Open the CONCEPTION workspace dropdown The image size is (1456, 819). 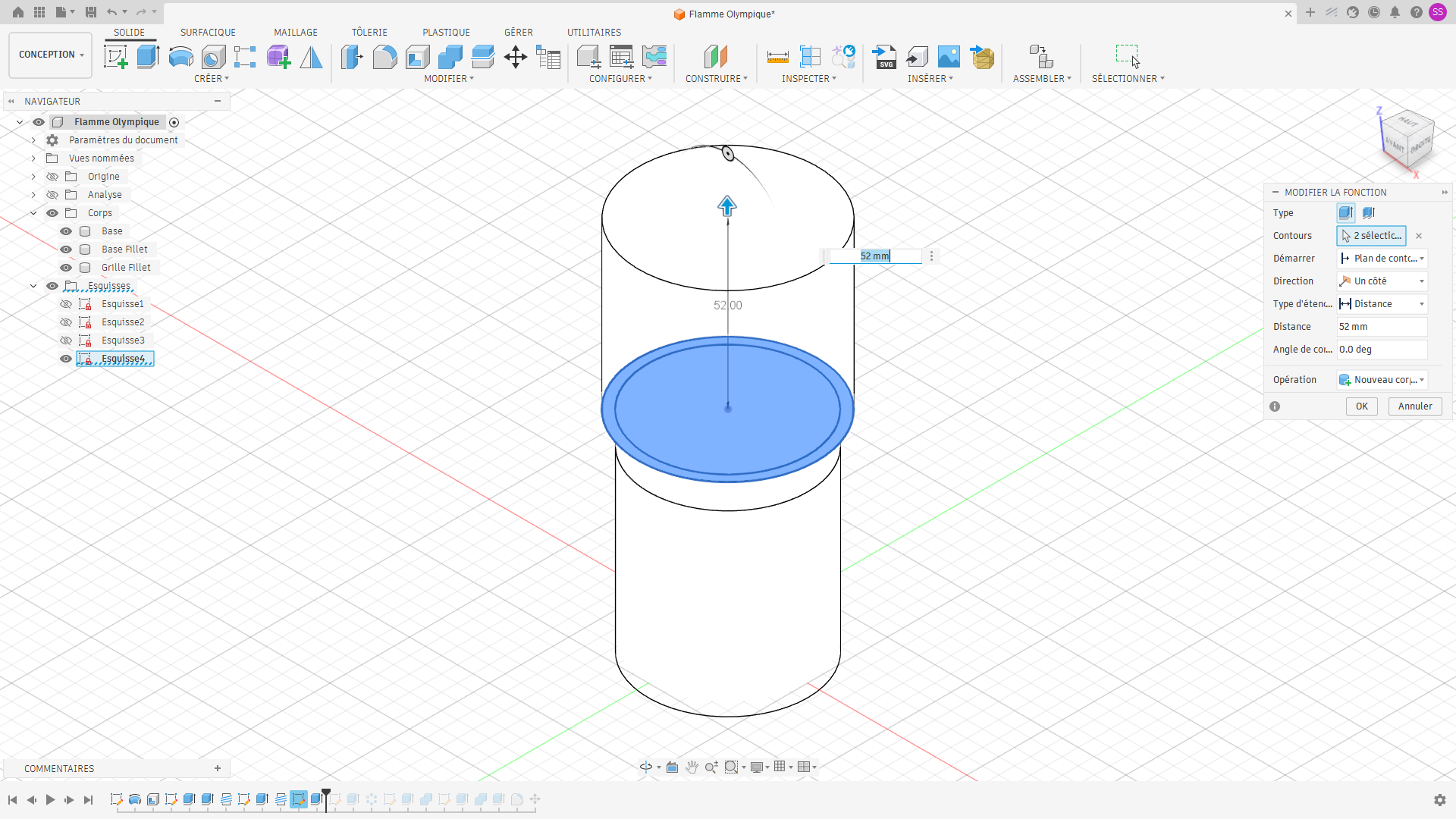[x=51, y=55]
